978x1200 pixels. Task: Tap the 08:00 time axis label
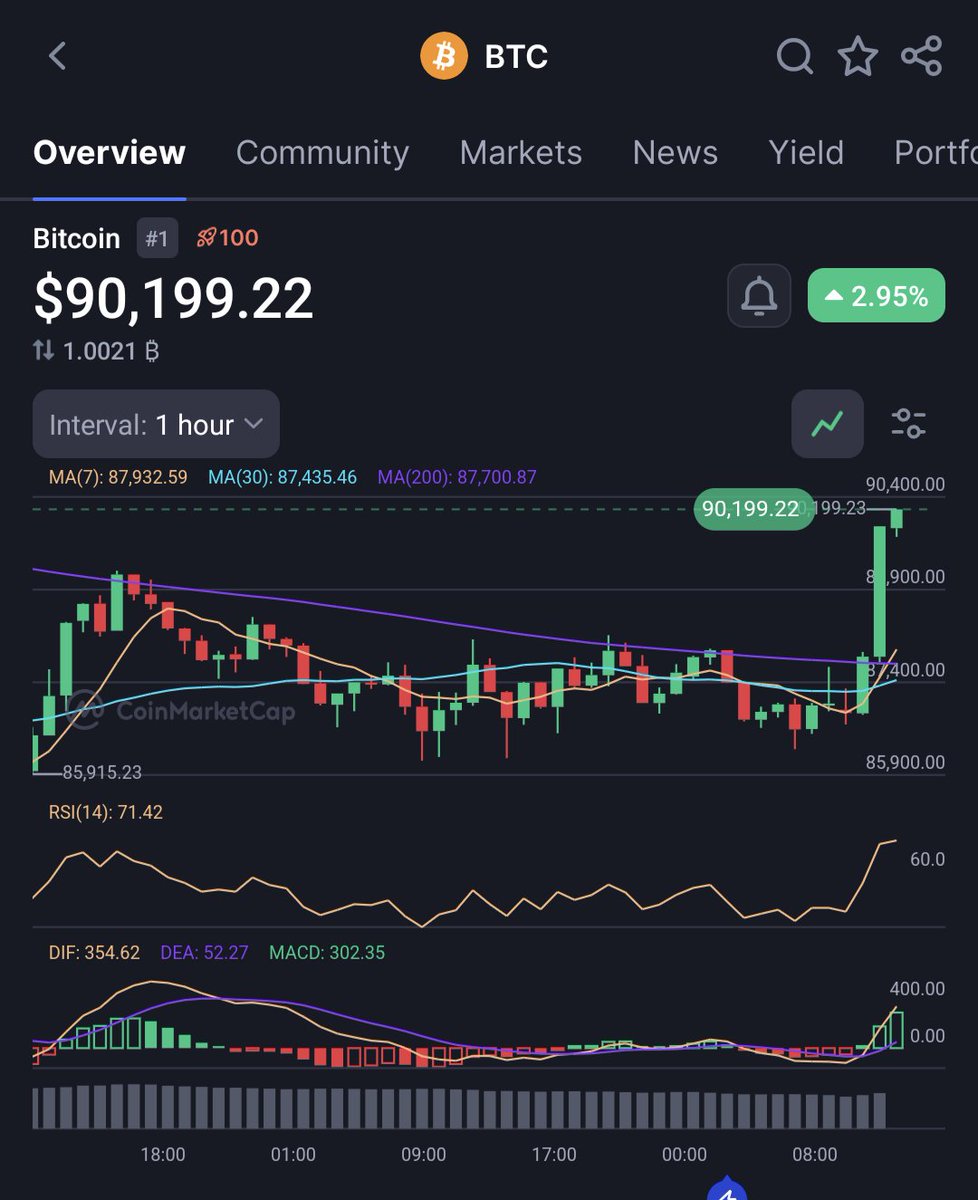pos(815,1154)
